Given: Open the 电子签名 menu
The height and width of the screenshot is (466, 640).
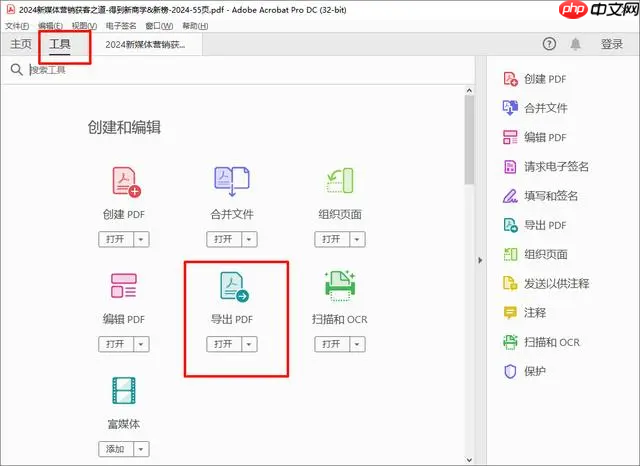Looking at the screenshot, I should pos(121,26).
